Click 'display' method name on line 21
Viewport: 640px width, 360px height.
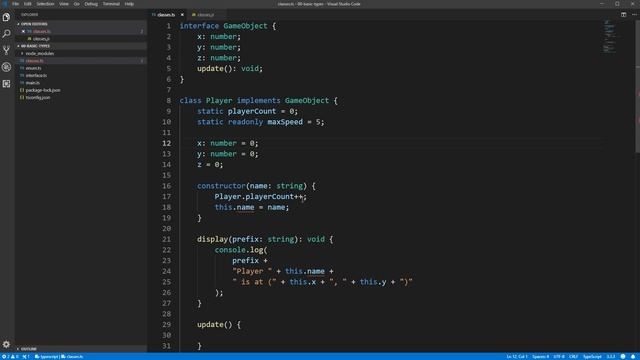pos(212,239)
